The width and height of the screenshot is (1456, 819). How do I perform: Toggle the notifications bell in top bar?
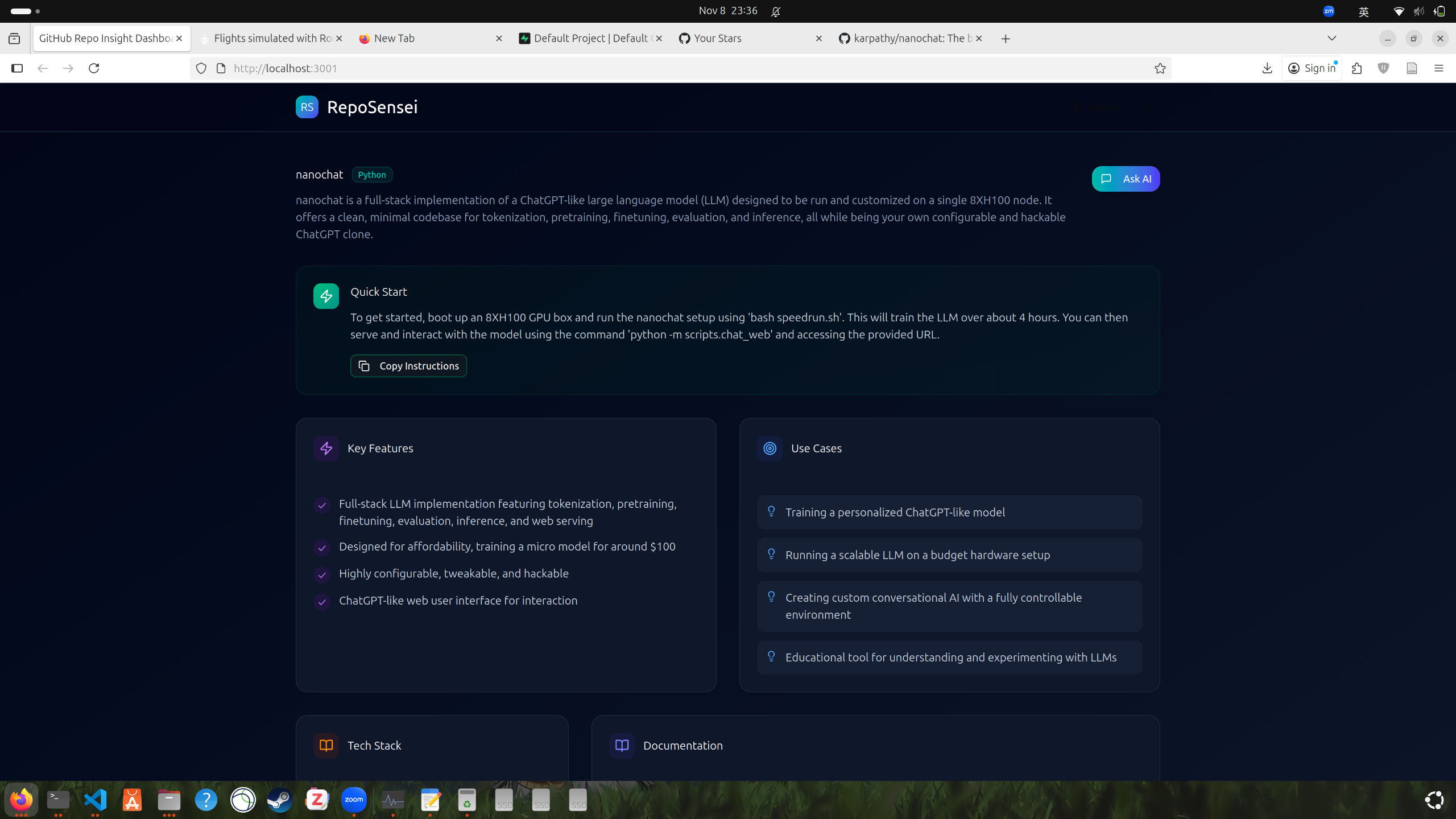[x=775, y=11]
